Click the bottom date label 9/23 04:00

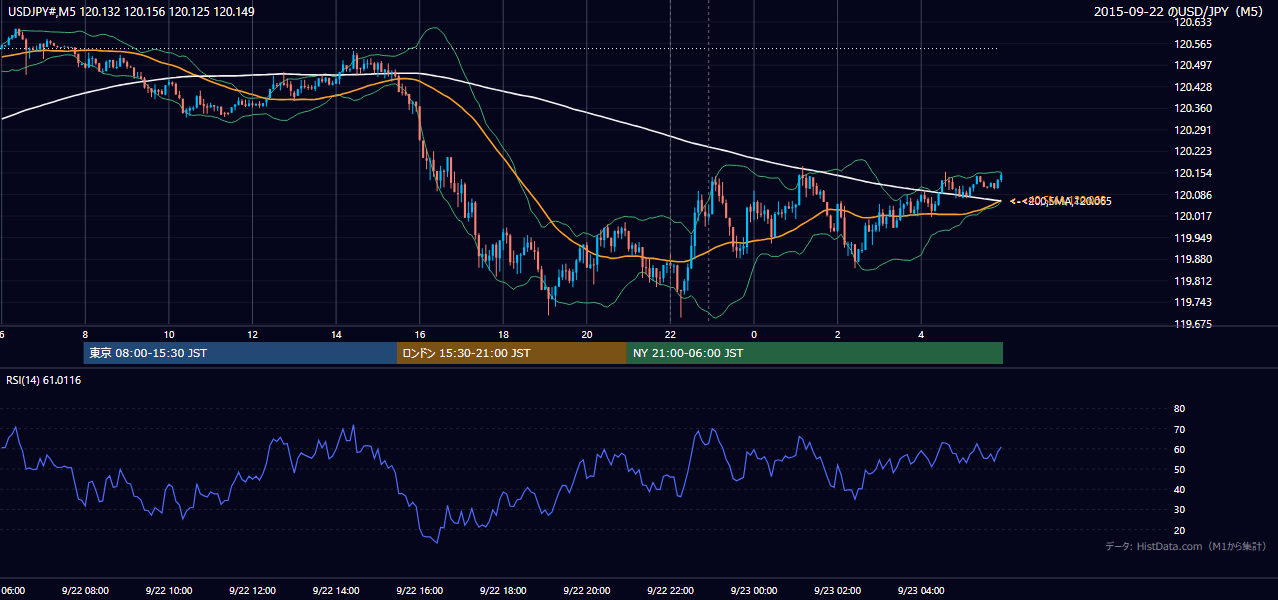[921, 591]
